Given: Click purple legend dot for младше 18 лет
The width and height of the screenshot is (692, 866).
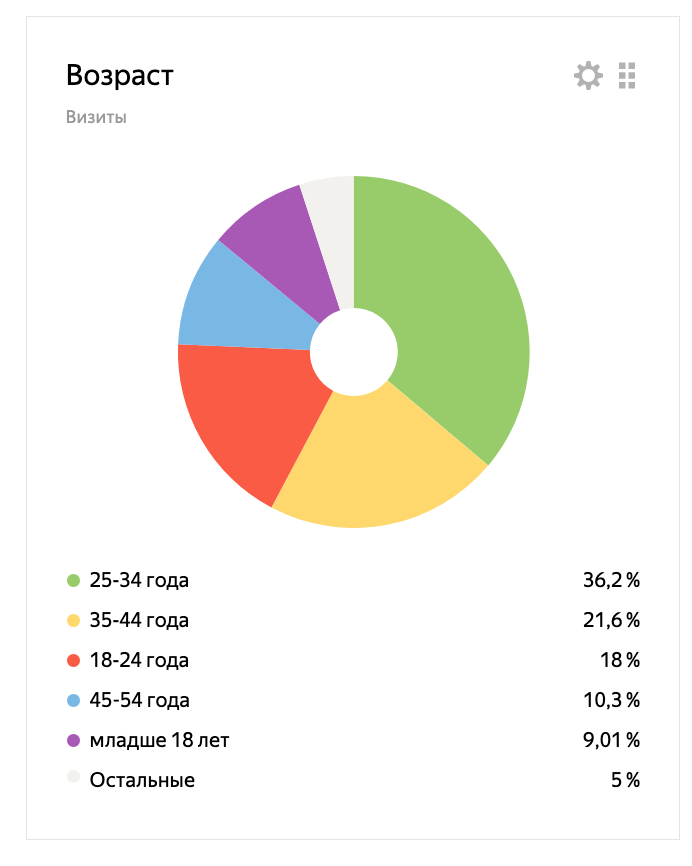Looking at the screenshot, I should click(x=73, y=740).
